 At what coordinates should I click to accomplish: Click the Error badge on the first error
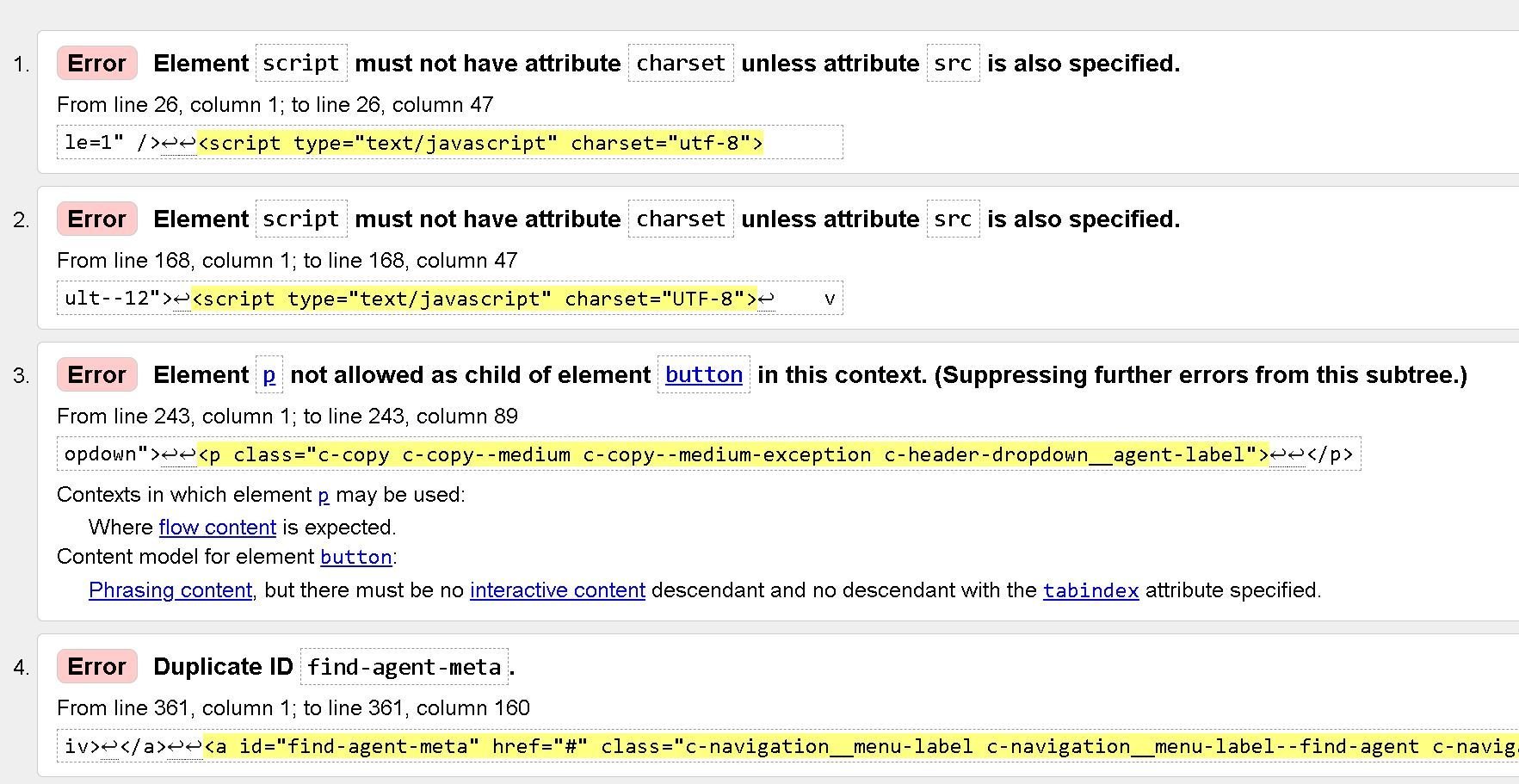(x=96, y=63)
